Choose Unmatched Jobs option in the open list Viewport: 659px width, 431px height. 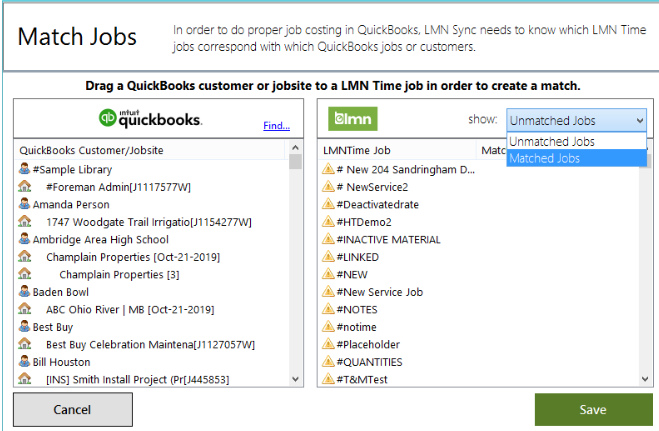[576, 142]
